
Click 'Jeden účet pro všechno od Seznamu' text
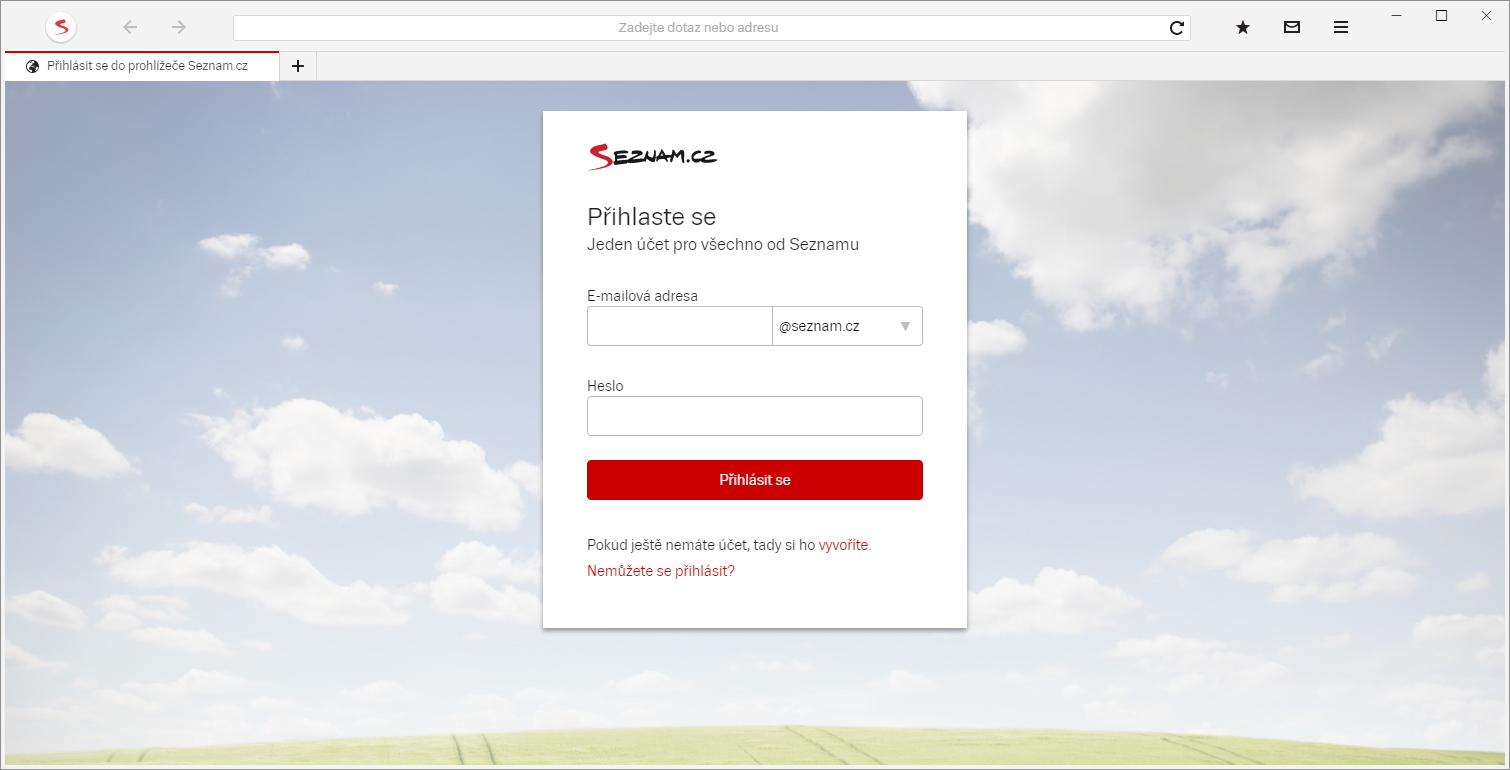click(x=723, y=244)
